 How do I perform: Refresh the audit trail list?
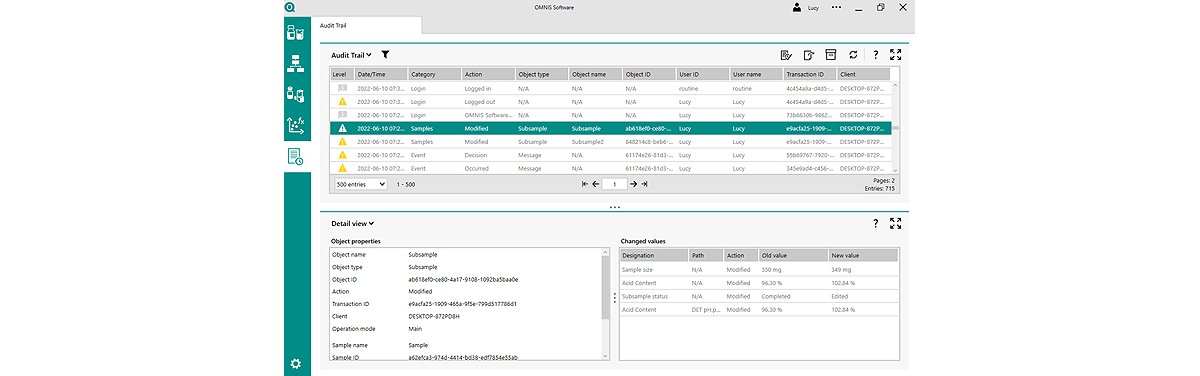(853, 55)
